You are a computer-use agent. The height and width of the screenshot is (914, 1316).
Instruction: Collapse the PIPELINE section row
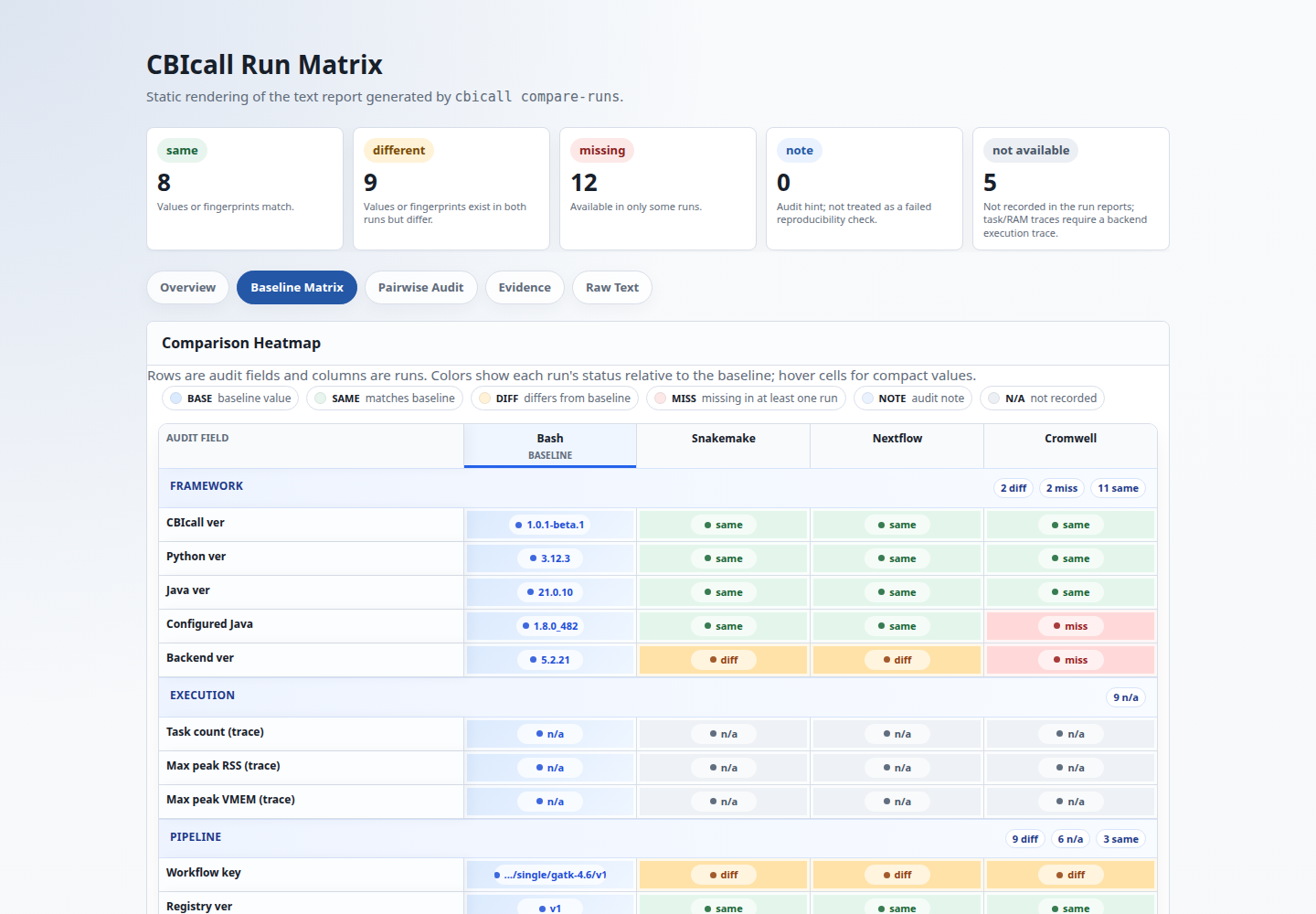pyautogui.click(x=658, y=838)
